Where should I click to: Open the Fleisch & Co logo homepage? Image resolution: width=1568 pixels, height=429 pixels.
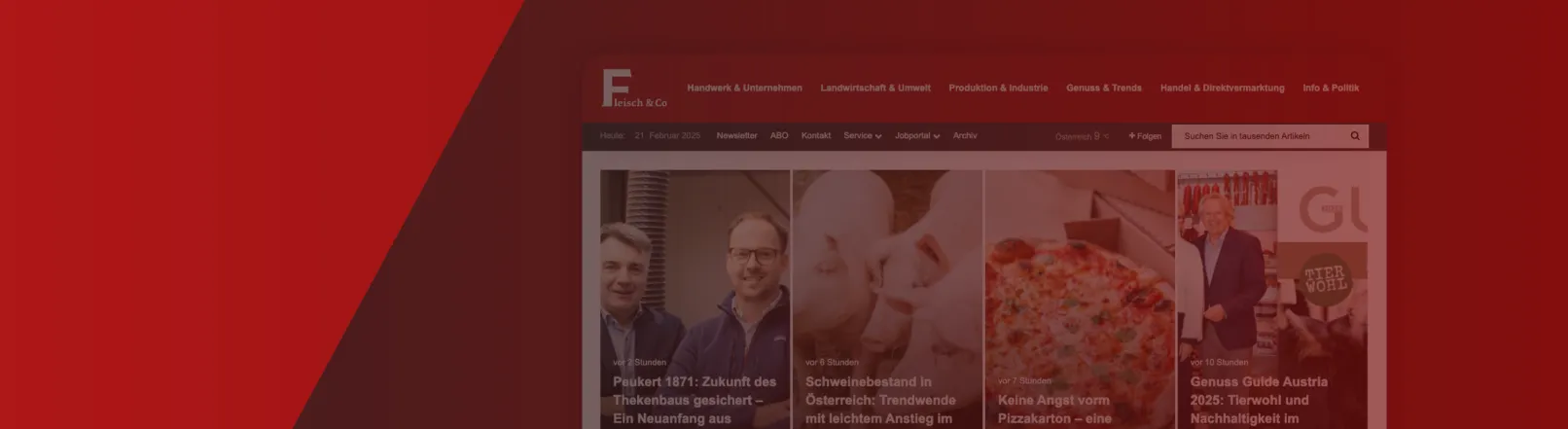point(634,89)
